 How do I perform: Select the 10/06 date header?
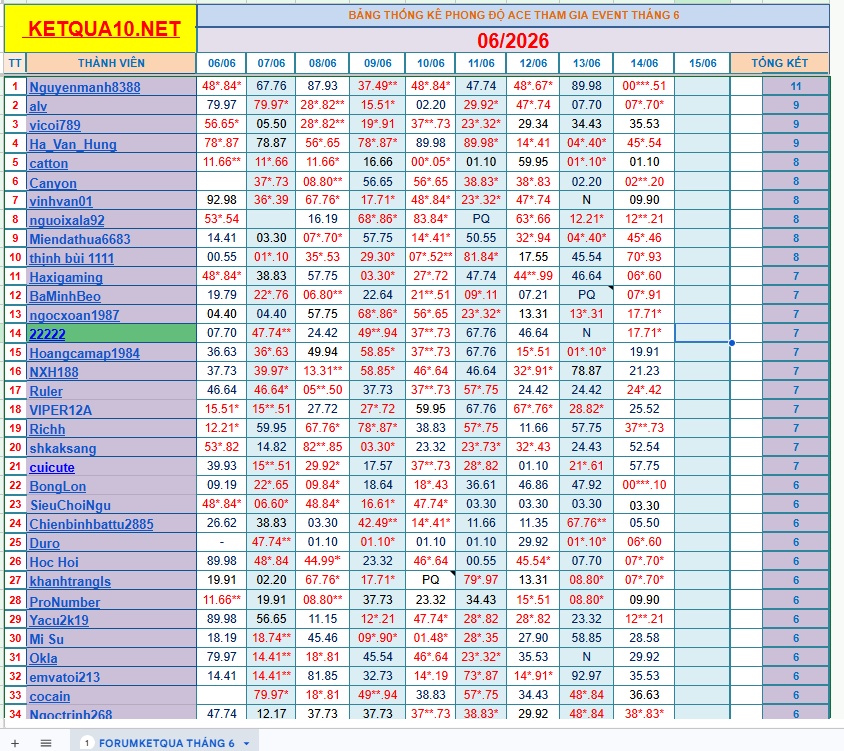(431, 63)
